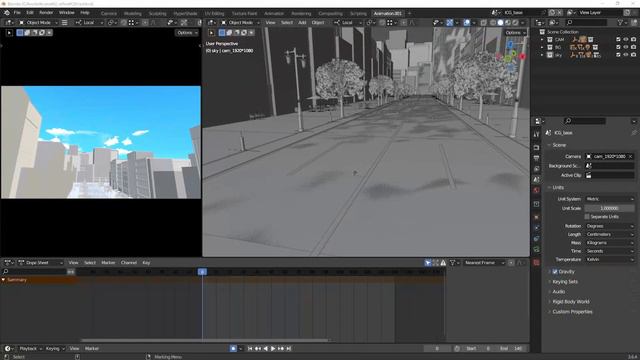Hide sky collection with eye icon
Image resolution: width=640 pixels, height=360 pixels.
[626, 55]
